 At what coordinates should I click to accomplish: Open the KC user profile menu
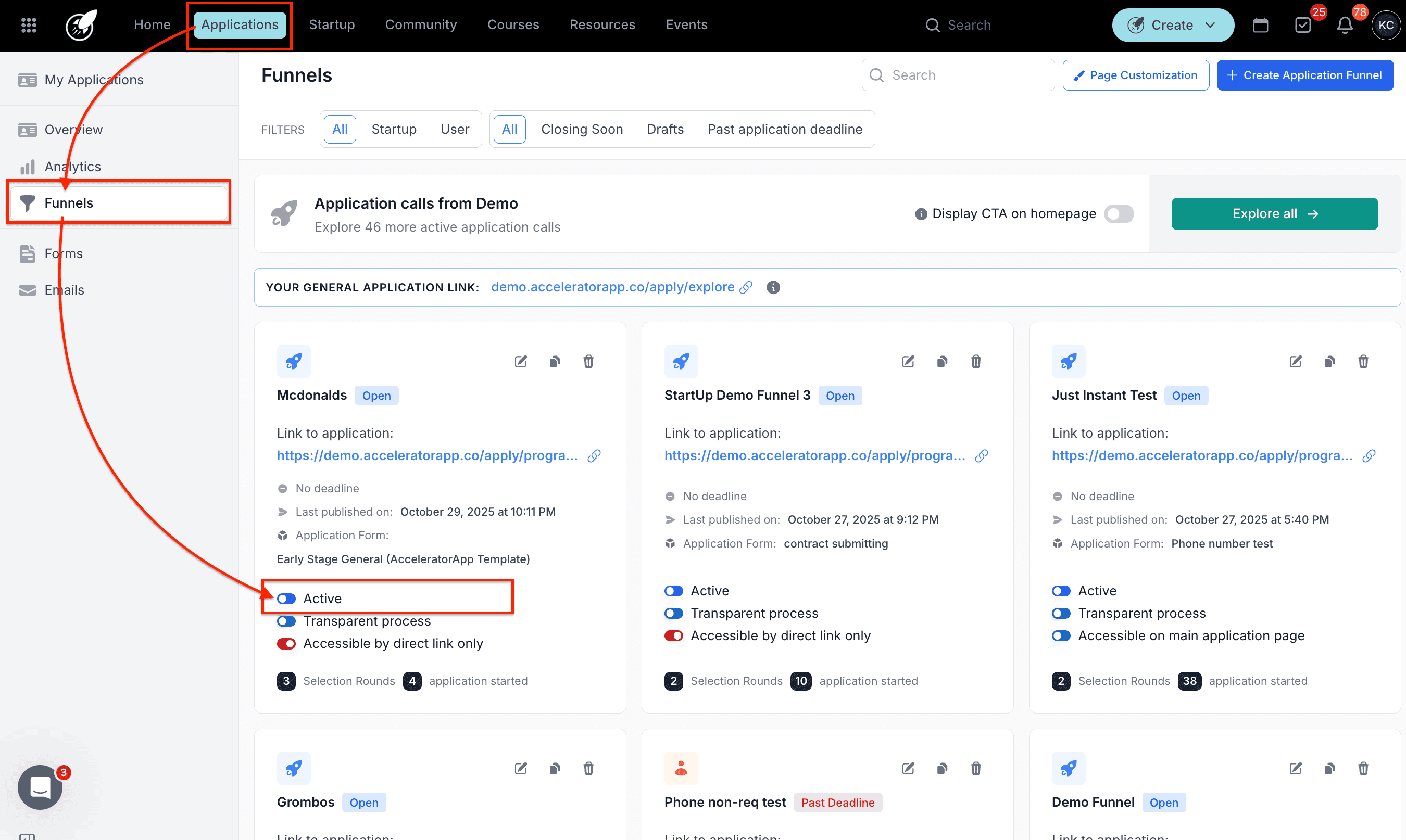click(x=1385, y=25)
